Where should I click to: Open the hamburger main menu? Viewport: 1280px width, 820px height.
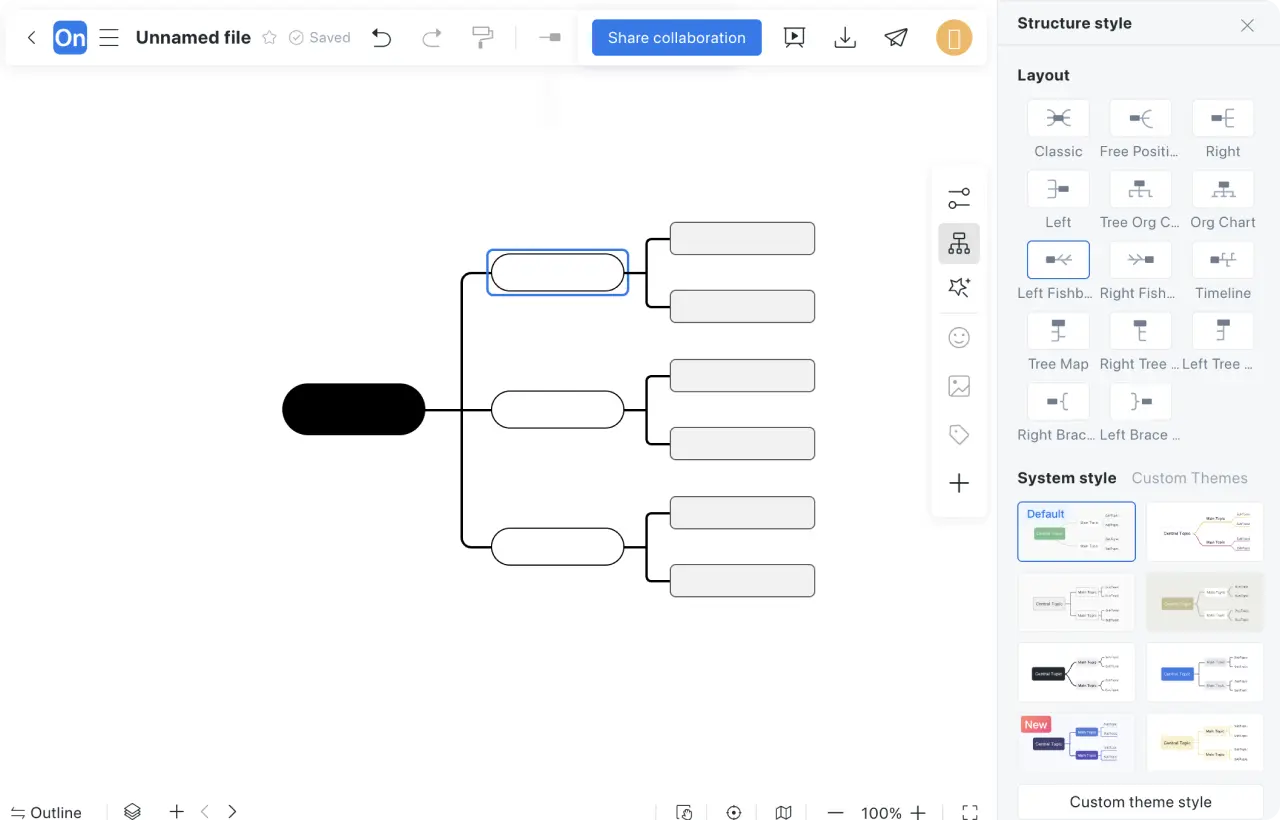point(109,38)
